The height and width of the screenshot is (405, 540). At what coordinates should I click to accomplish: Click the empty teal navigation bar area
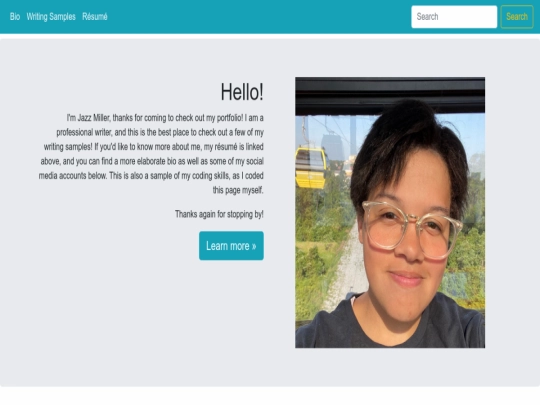point(258,17)
